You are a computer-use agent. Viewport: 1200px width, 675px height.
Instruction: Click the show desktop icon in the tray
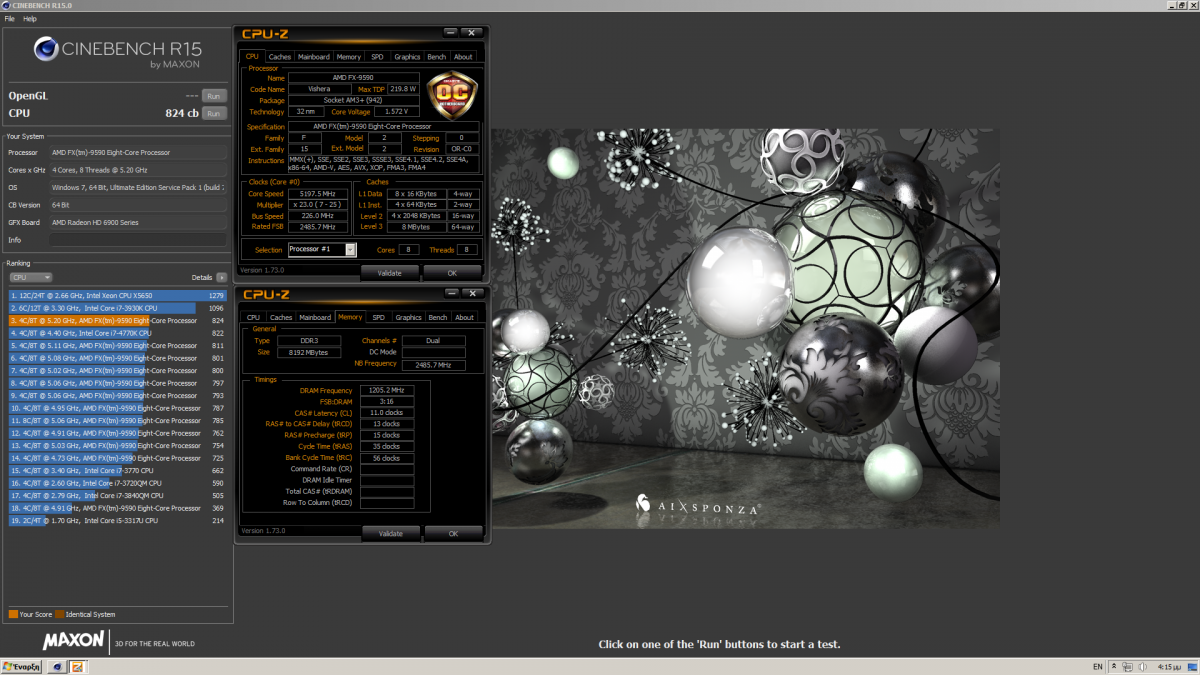point(1194,667)
